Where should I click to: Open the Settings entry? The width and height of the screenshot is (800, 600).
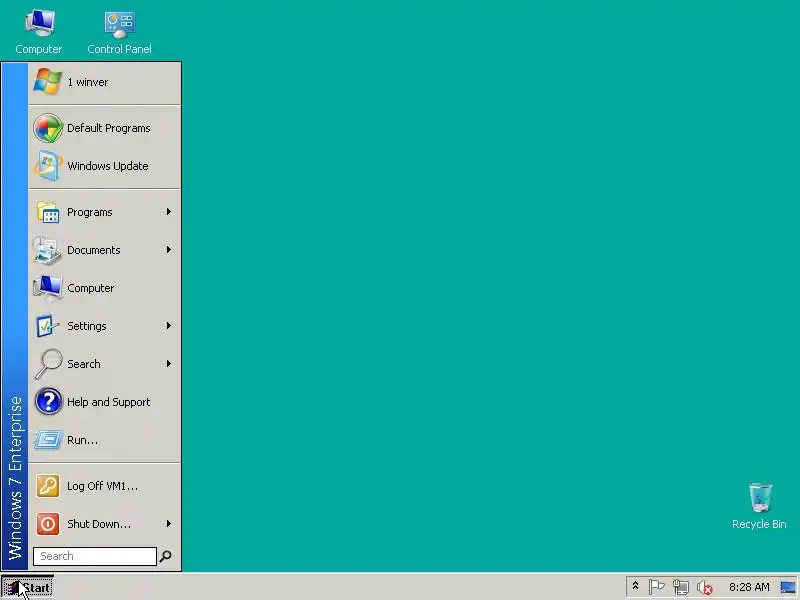click(x=105, y=326)
